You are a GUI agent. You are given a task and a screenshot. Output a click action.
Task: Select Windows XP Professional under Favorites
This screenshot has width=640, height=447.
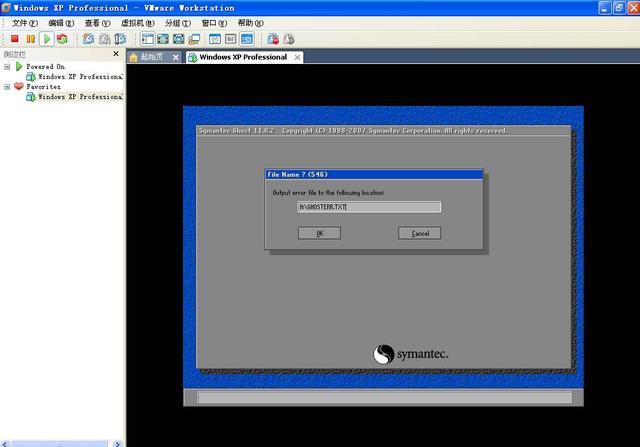coord(80,97)
